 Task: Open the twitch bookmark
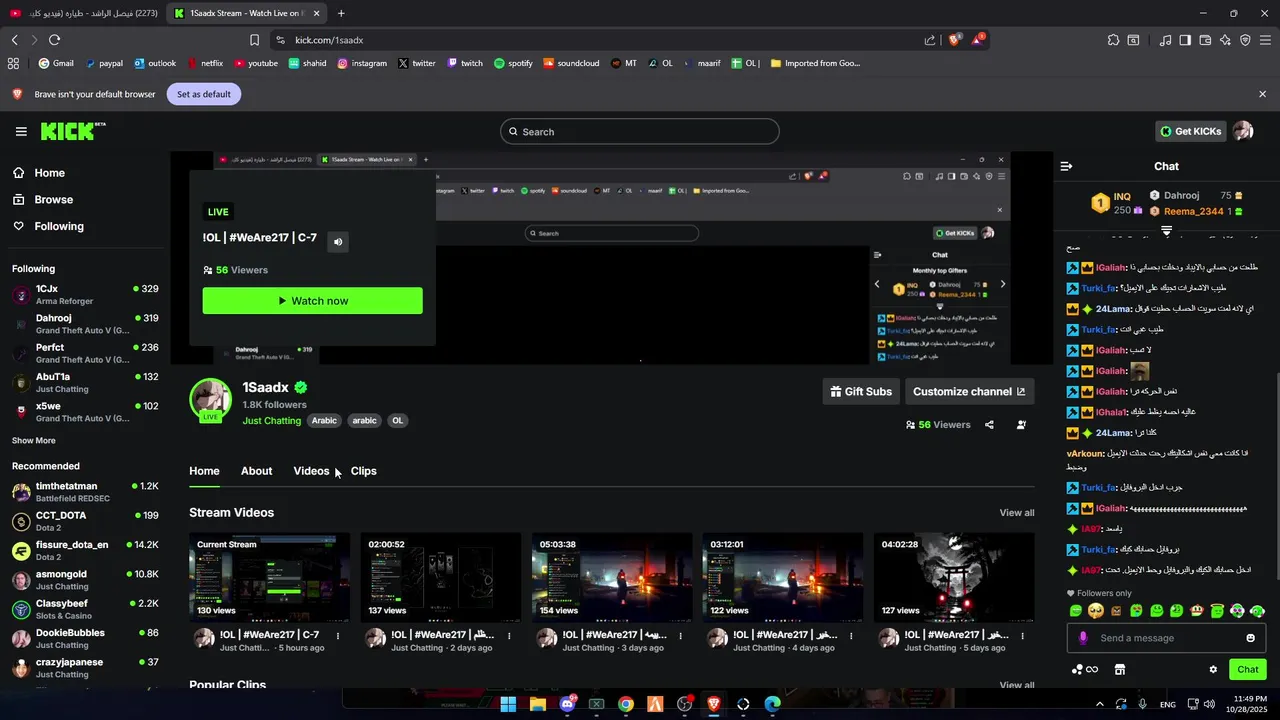(x=465, y=63)
